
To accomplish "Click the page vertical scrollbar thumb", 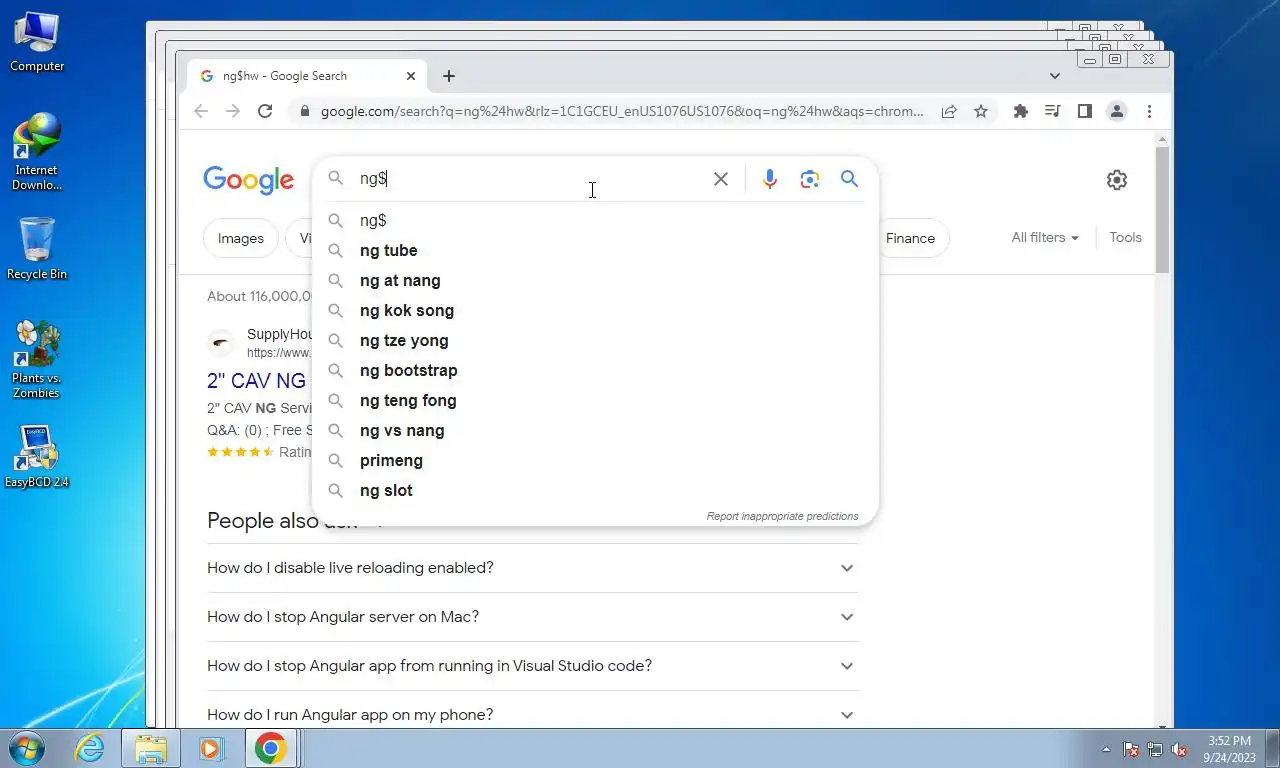I will click(x=1162, y=208).
